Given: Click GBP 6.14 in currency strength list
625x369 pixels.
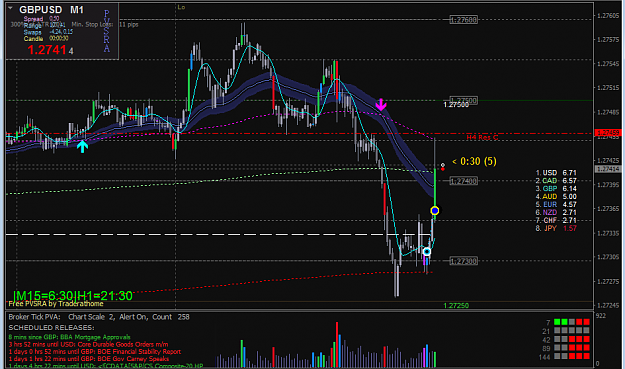Looking at the screenshot, I should tap(556, 188).
